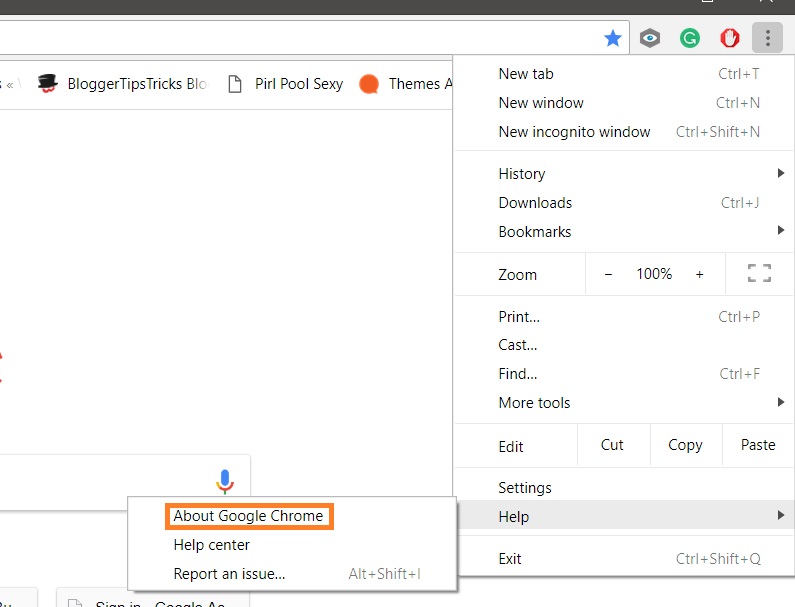
Task: Increase zoom with the plus button
Action: 699,274
